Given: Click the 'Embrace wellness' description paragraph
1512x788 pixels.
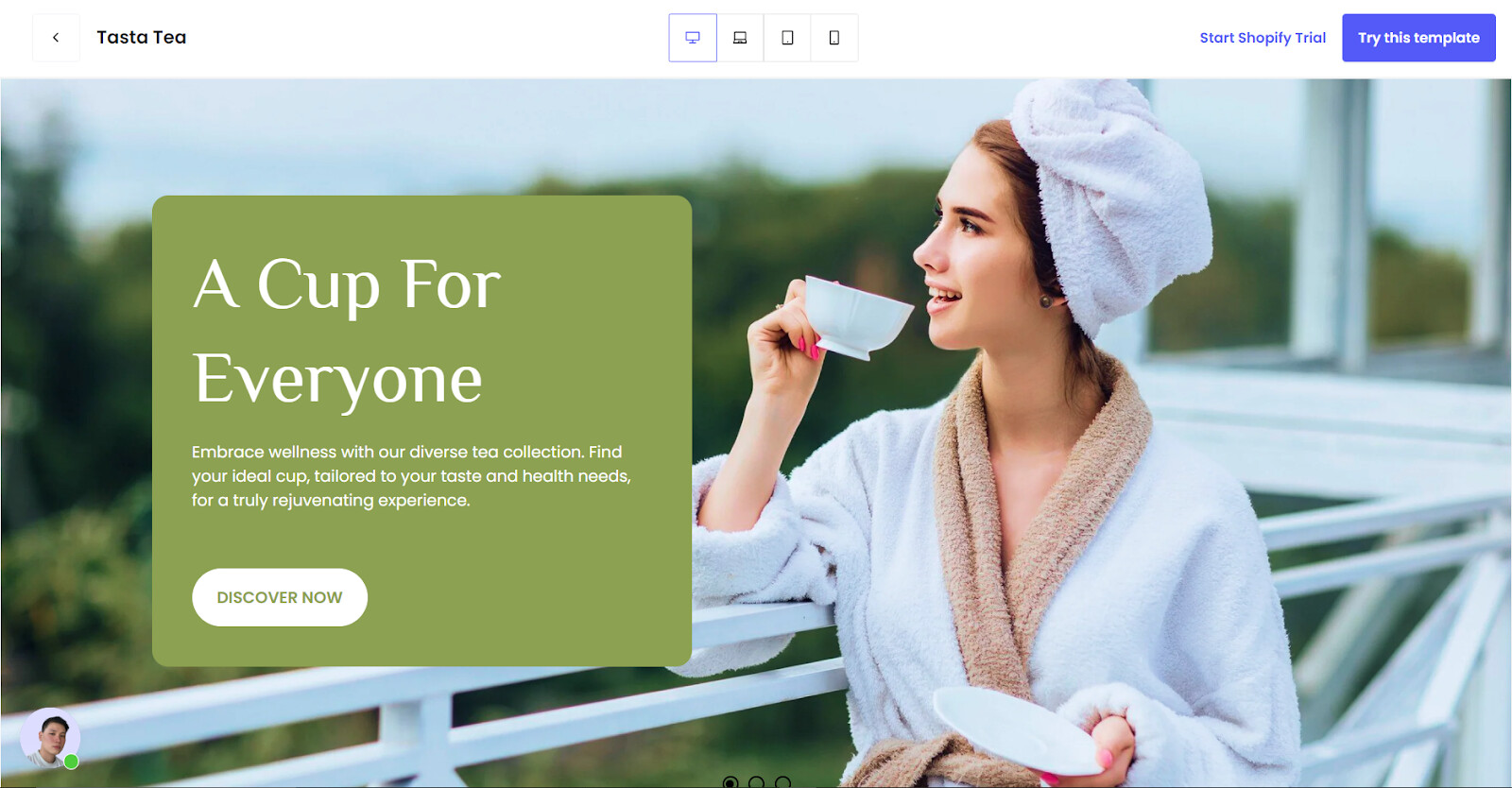Looking at the screenshot, I should (x=411, y=476).
